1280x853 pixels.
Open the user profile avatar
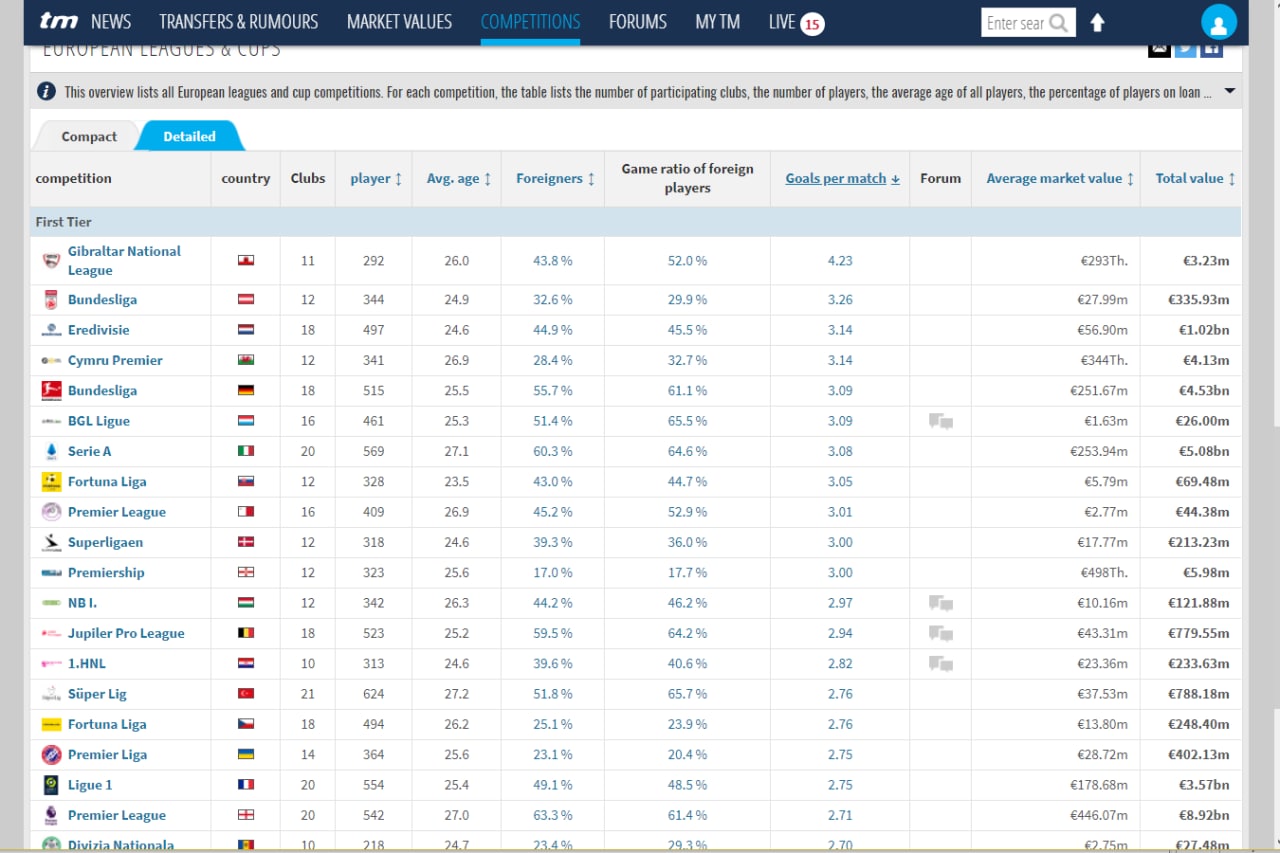point(1218,22)
